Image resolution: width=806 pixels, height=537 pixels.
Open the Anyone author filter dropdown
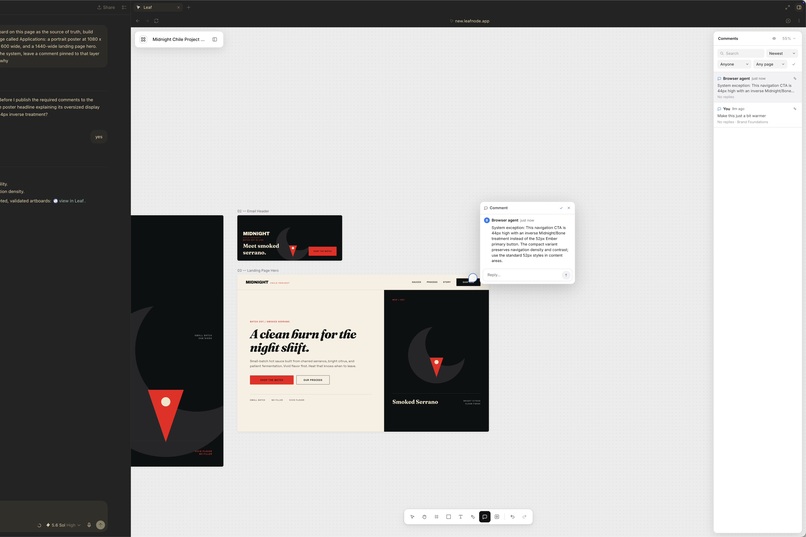click(x=734, y=64)
